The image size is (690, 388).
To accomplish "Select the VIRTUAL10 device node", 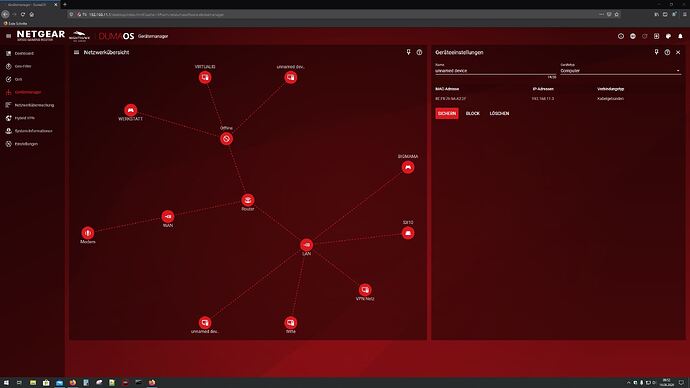I will coord(205,77).
